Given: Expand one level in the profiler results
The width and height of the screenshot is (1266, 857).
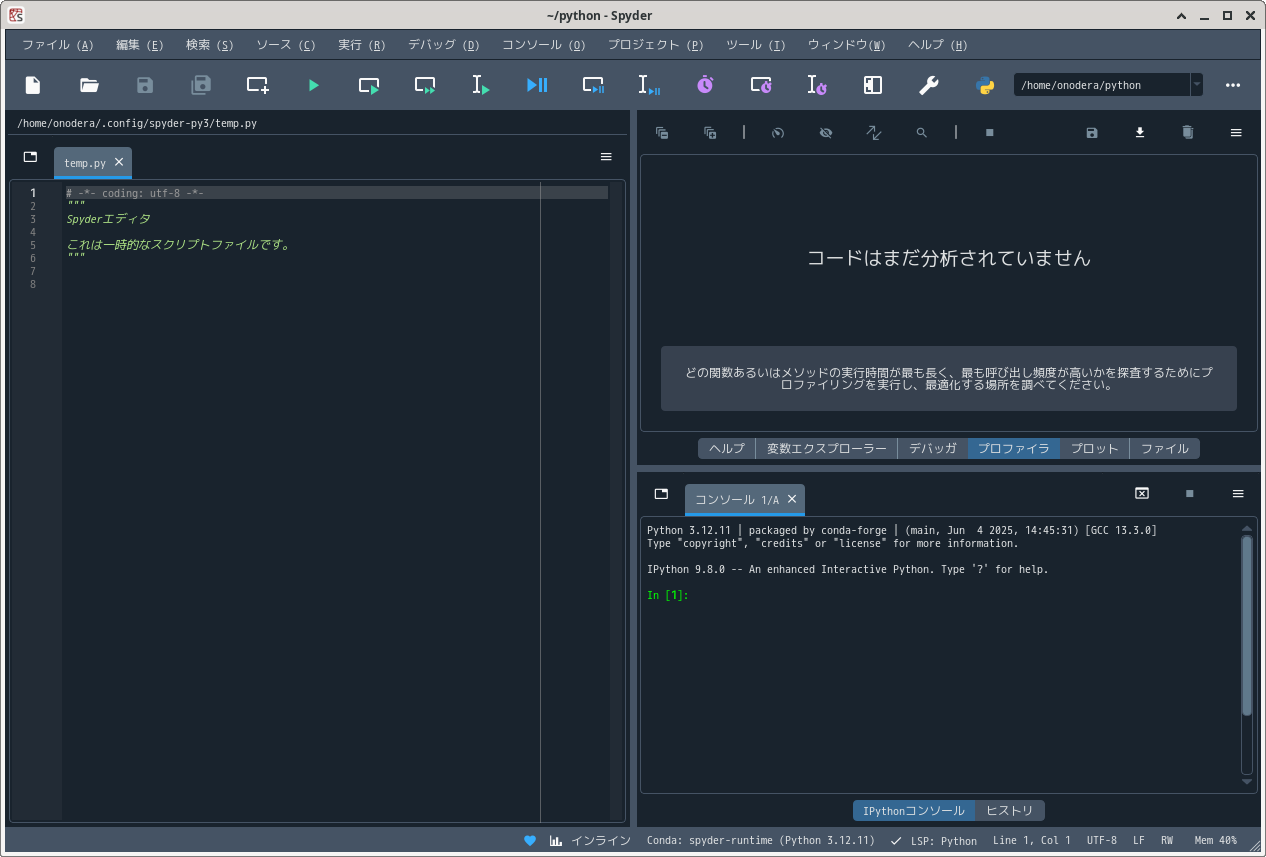Looking at the screenshot, I should click(710, 132).
